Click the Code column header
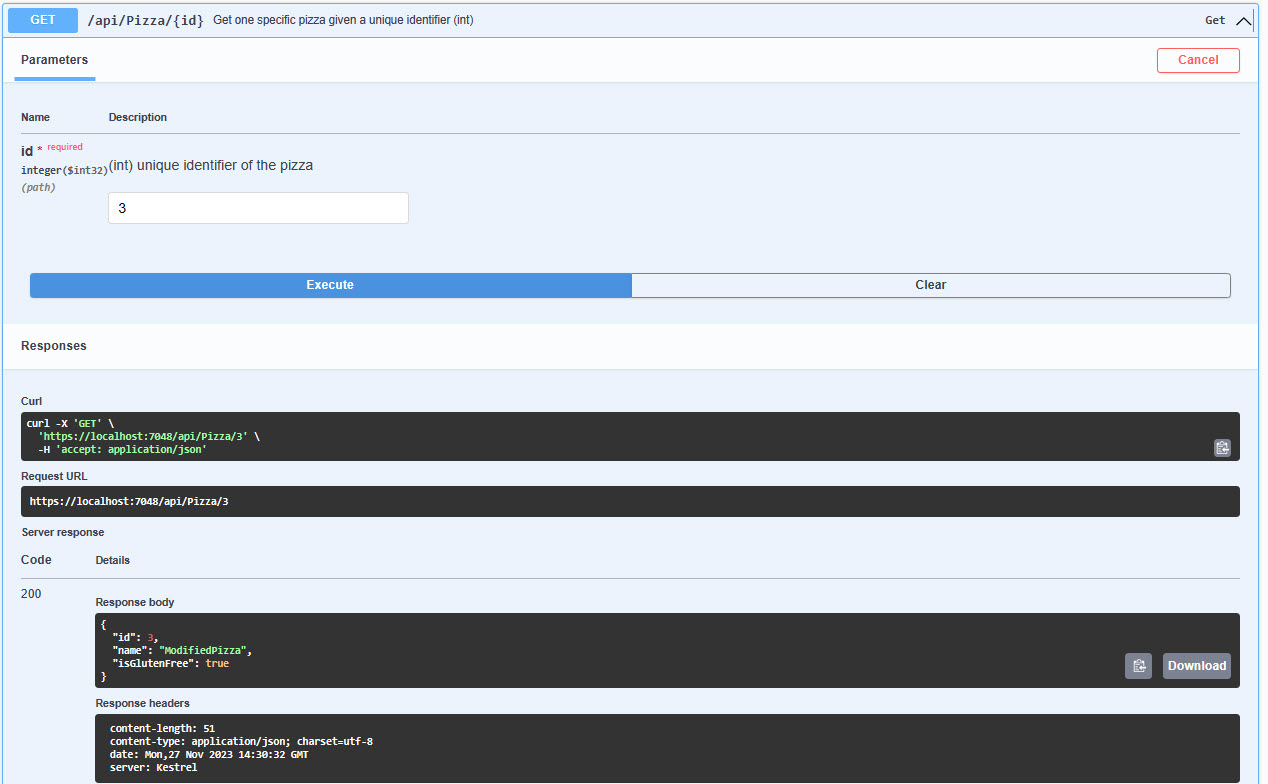Screen dimensions: 1268x784 36,560
